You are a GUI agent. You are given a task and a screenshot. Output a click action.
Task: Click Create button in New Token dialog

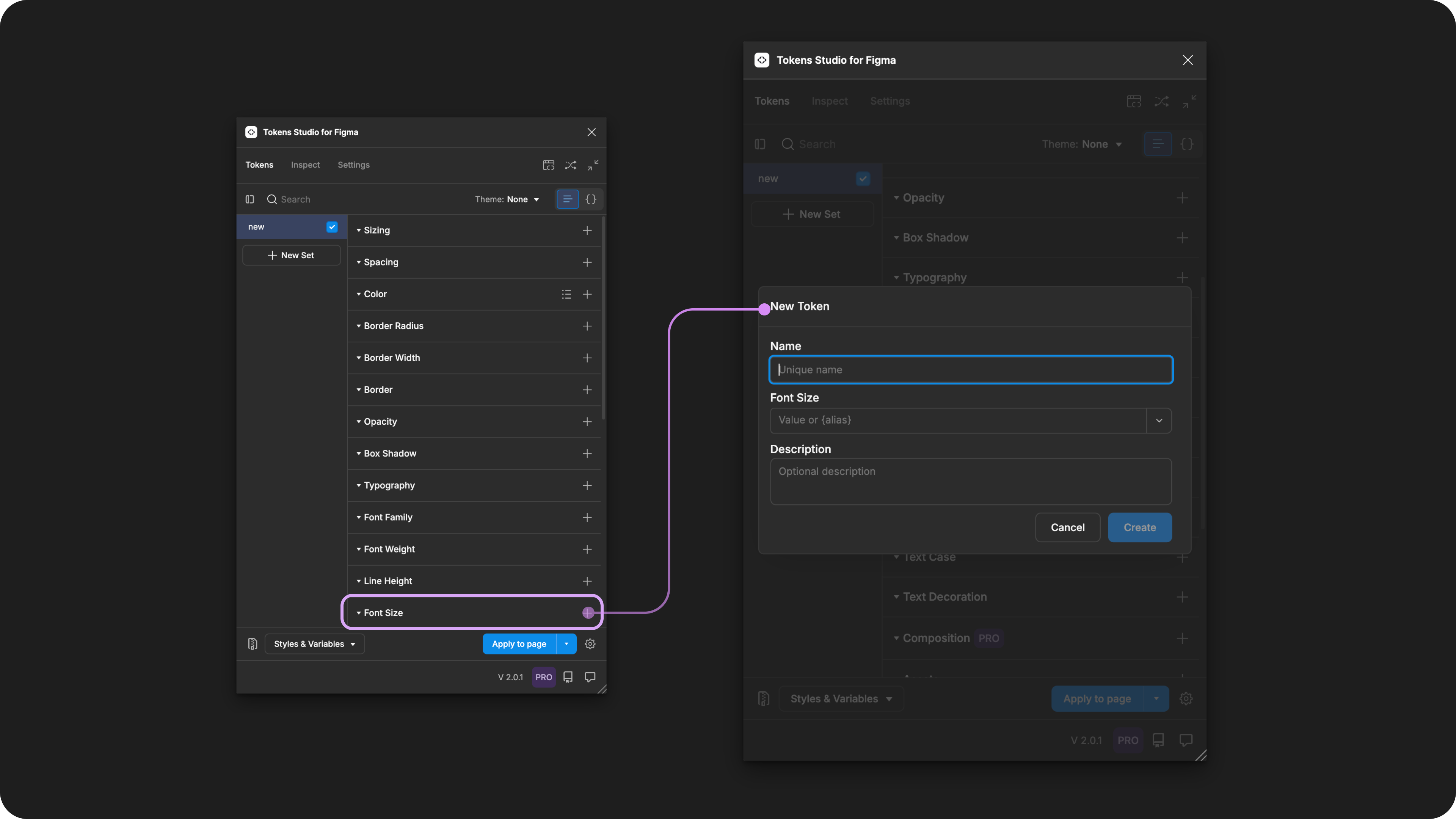[x=1139, y=527]
